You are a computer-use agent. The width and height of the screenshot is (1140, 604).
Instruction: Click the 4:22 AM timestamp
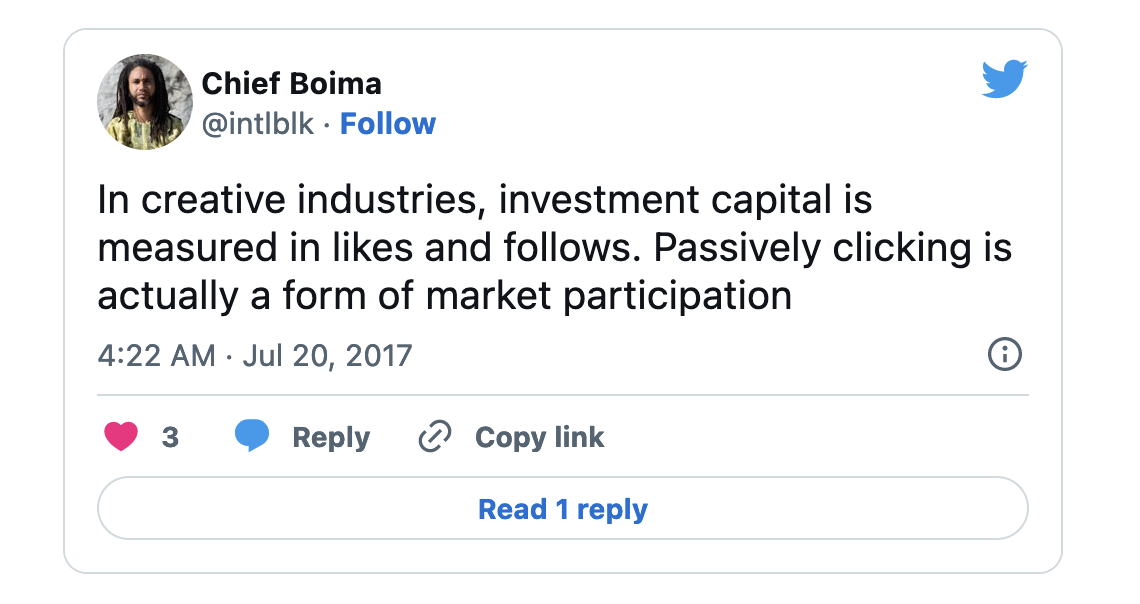156,355
